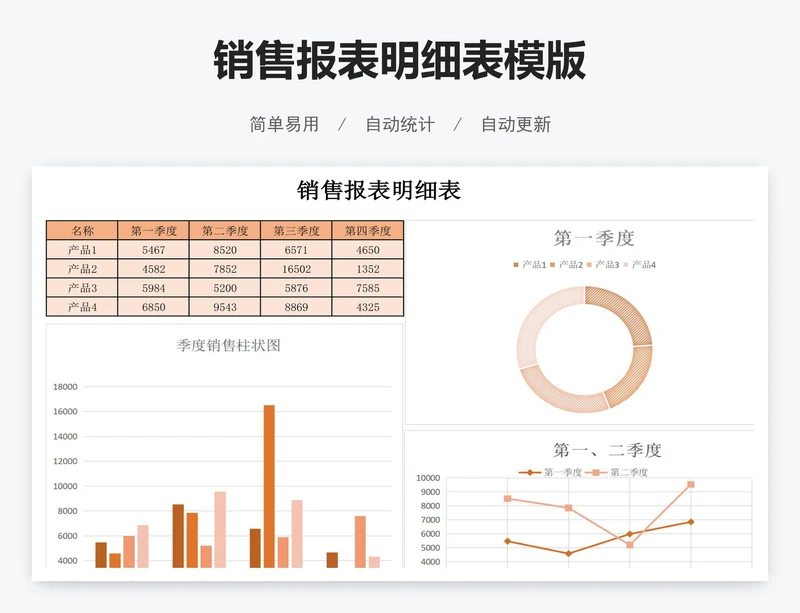Click 产品4 legend entry in donut chart
The width and height of the screenshot is (800, 613).
640,264
